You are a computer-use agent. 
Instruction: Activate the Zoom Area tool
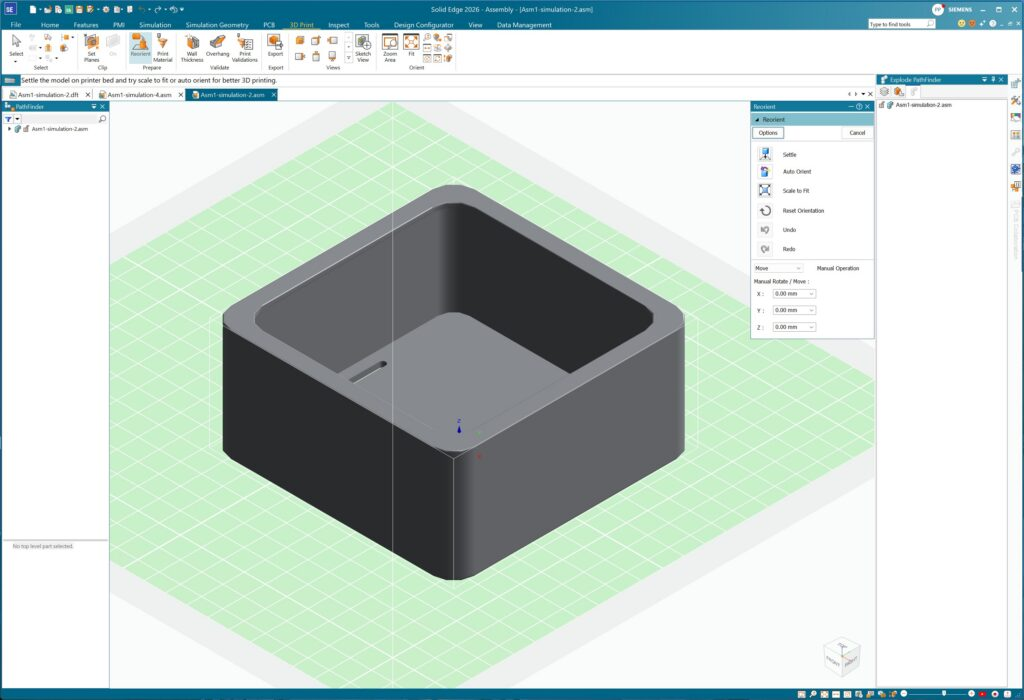coord(390,47)
